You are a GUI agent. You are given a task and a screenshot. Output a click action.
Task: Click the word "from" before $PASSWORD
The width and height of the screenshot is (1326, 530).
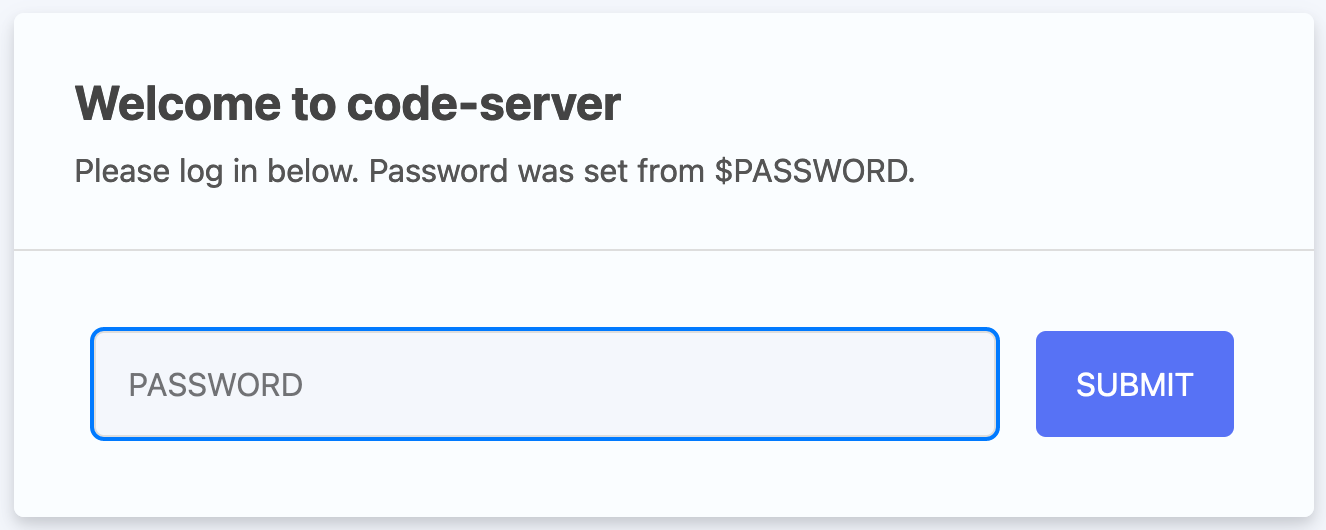click(671, 172)
